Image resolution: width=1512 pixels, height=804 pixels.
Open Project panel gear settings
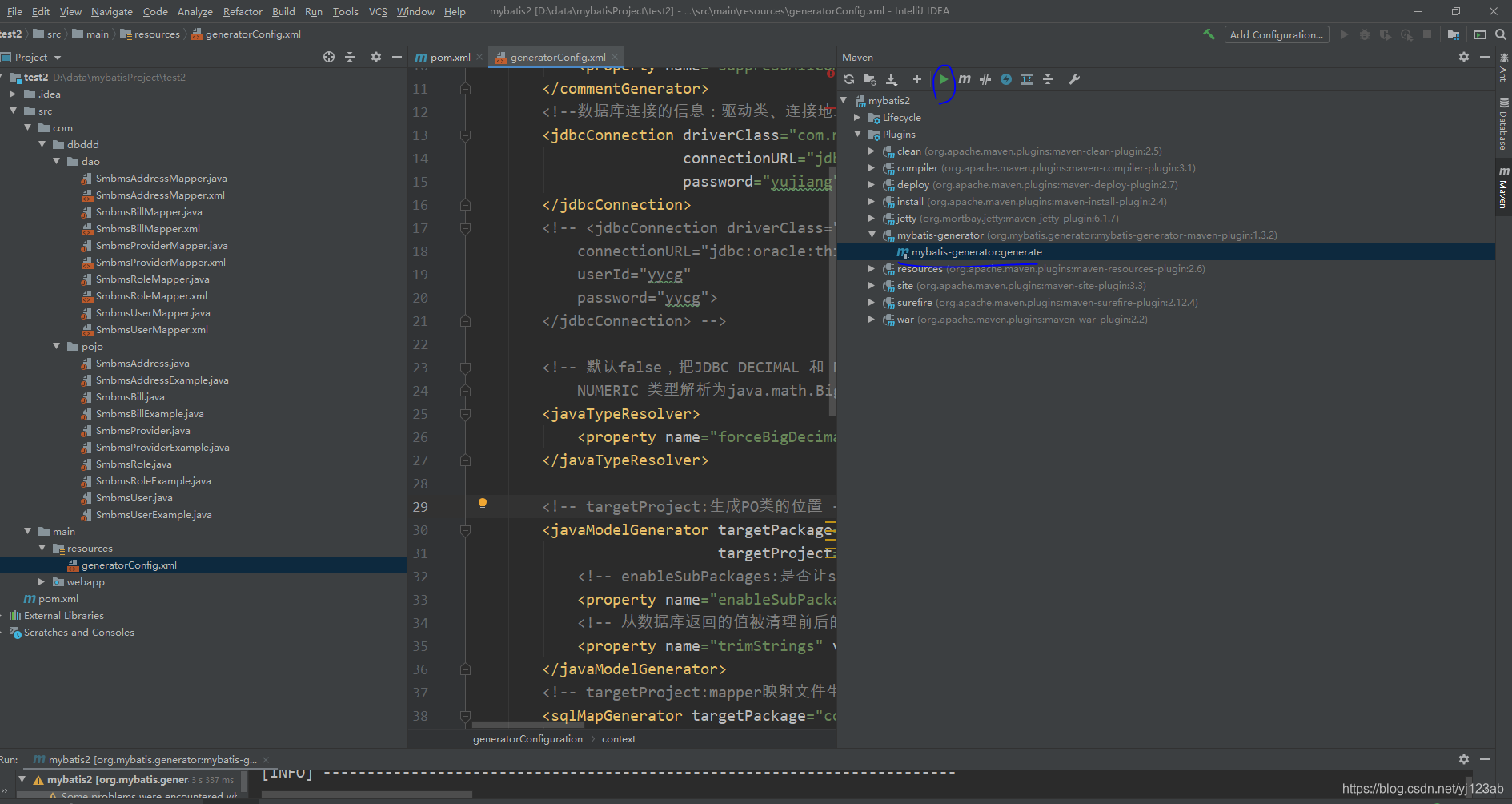point(376,57)
